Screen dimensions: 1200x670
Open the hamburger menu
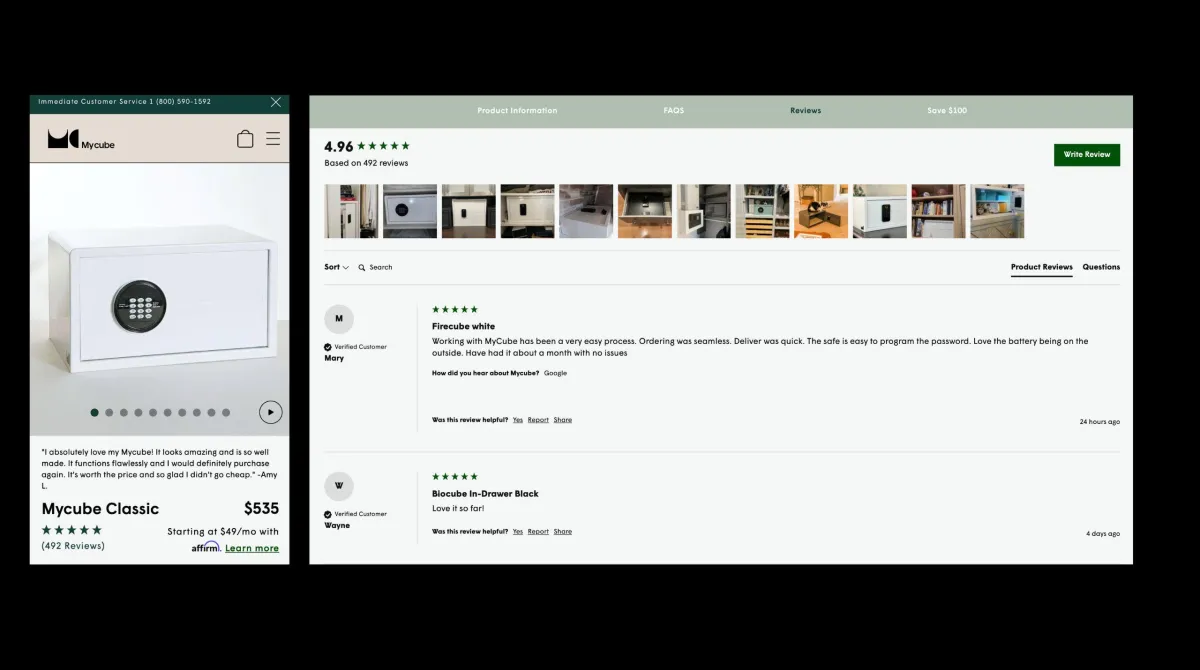[273, 139]
